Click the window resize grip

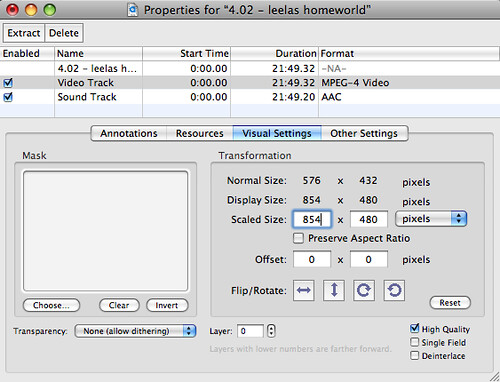tap(494, 376)
